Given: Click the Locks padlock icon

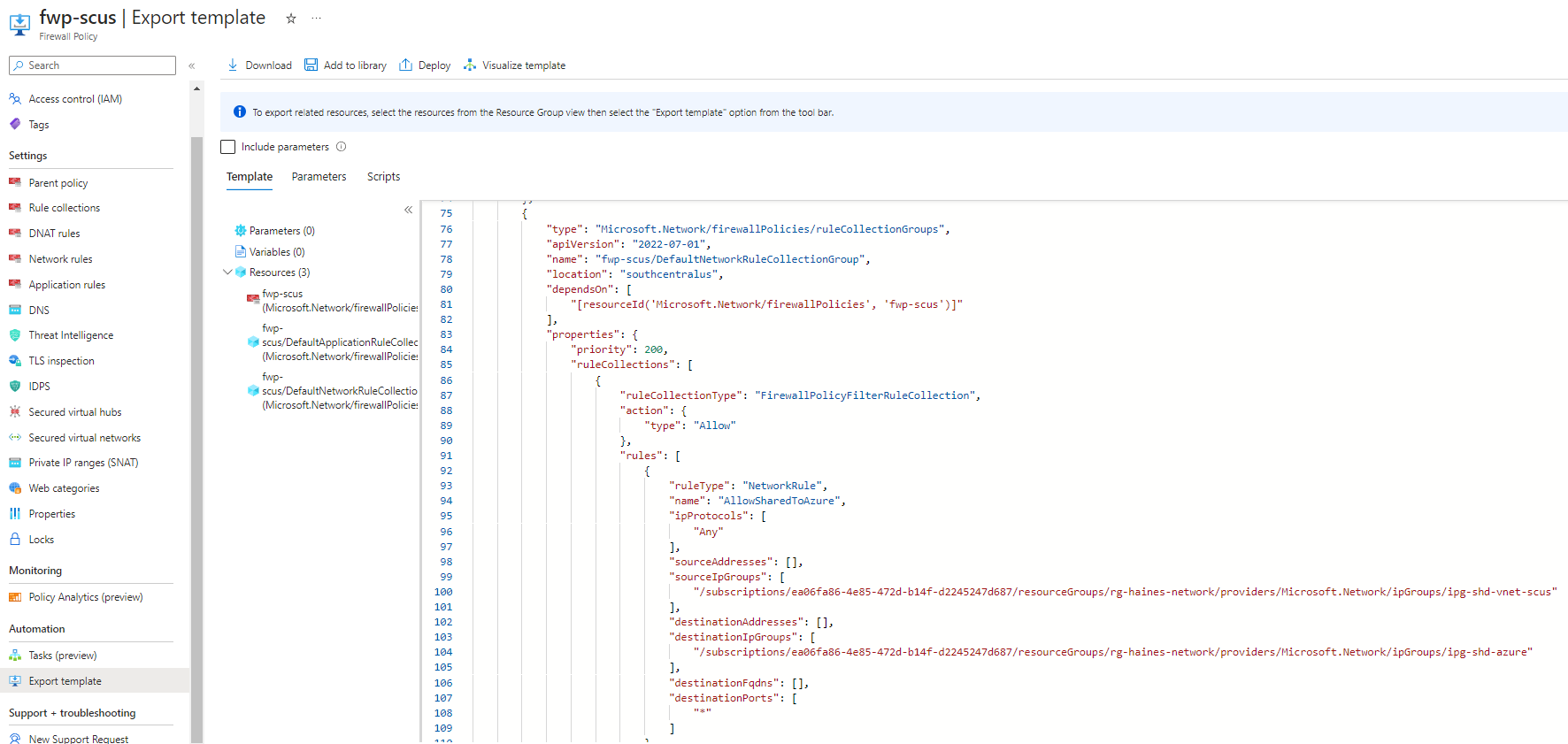Looking at the screenshot, I should point(15,539).
